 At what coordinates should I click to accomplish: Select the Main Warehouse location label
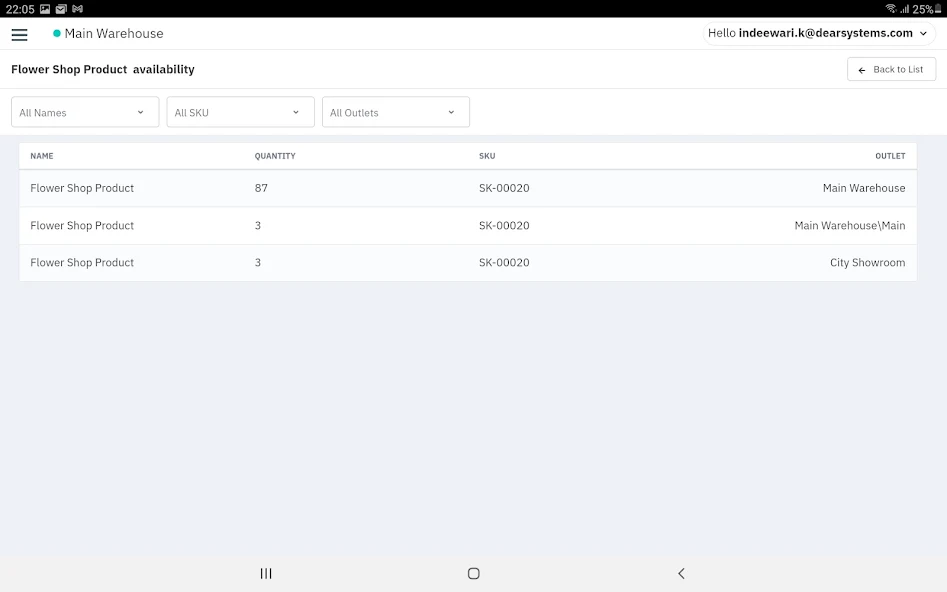point(114,33)
